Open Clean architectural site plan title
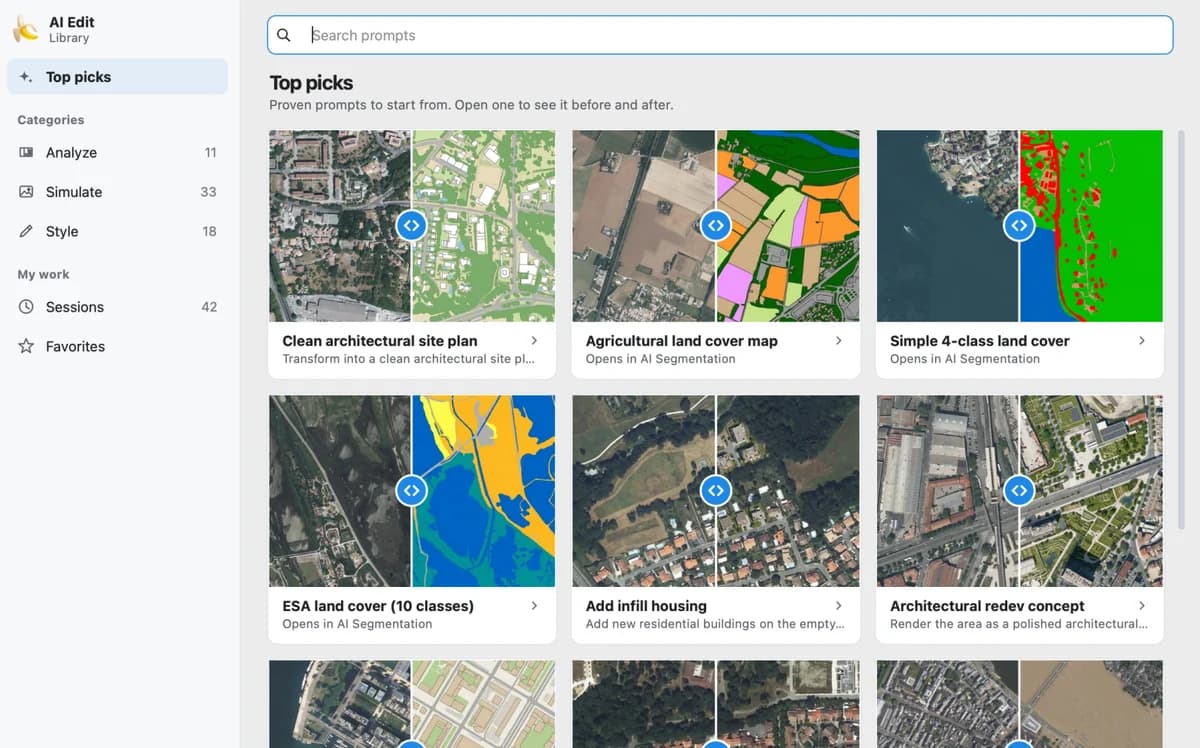1200x748 pixels. (380, 341)
